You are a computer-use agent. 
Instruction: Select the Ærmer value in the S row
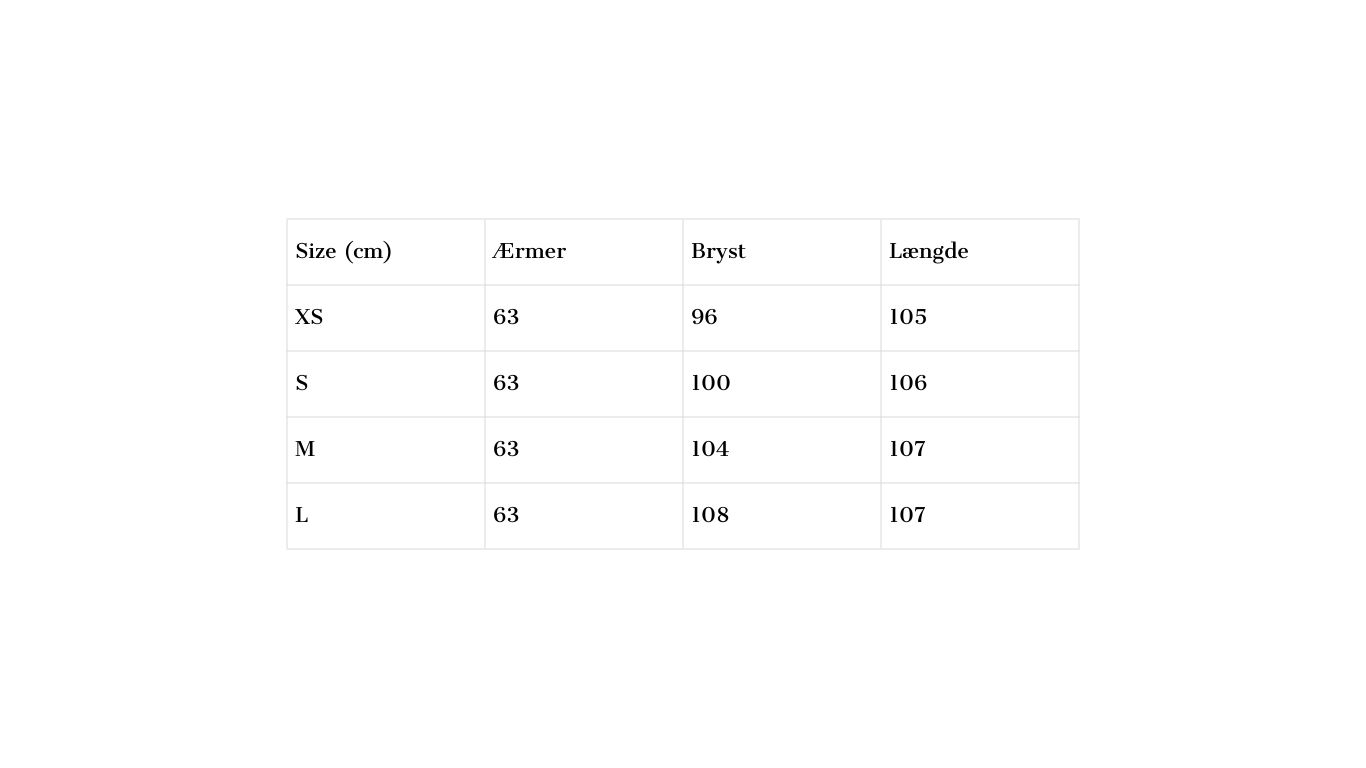[506, 384]
